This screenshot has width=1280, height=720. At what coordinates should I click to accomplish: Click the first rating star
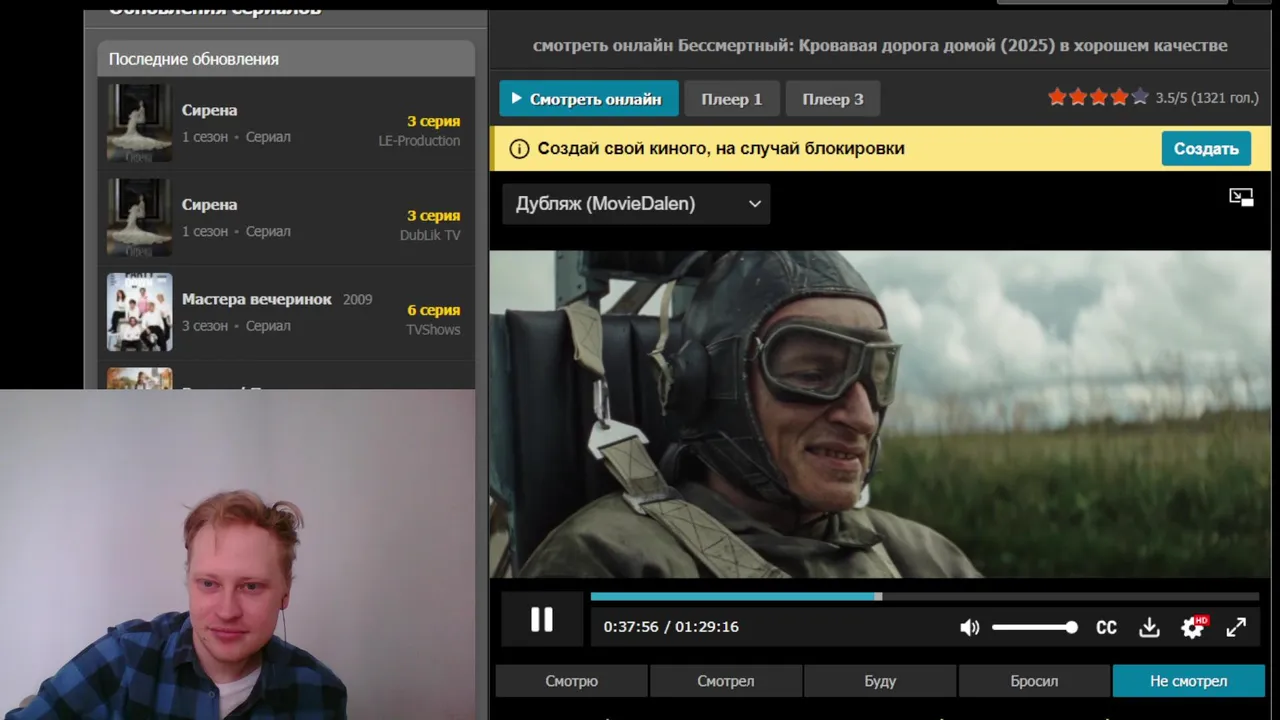pyautogui.click(x=1057, y=97)
